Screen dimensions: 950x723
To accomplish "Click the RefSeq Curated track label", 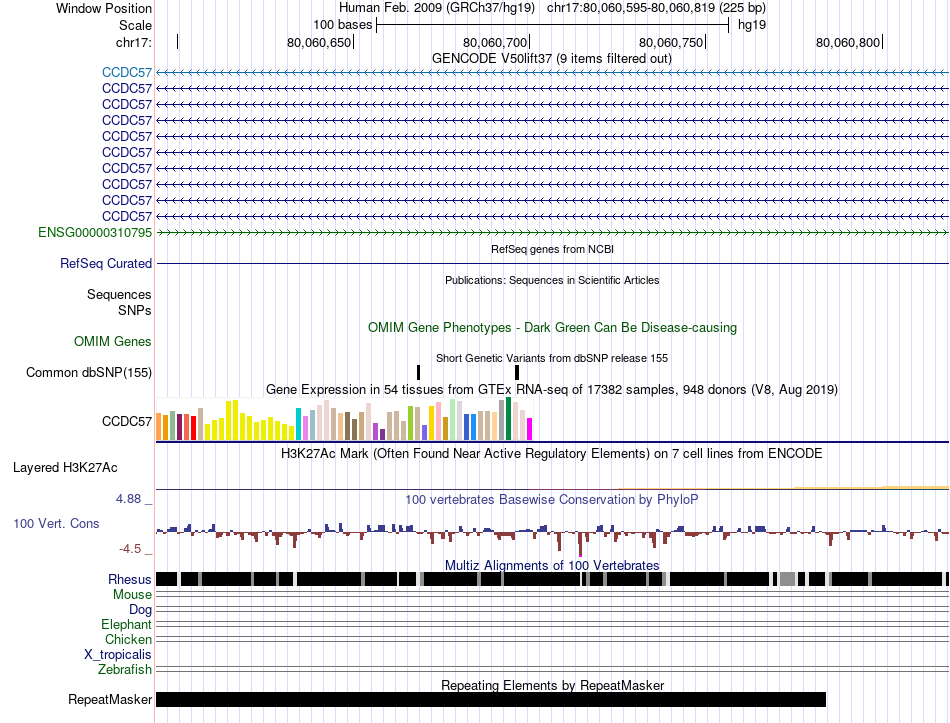I will coord(106,264).
